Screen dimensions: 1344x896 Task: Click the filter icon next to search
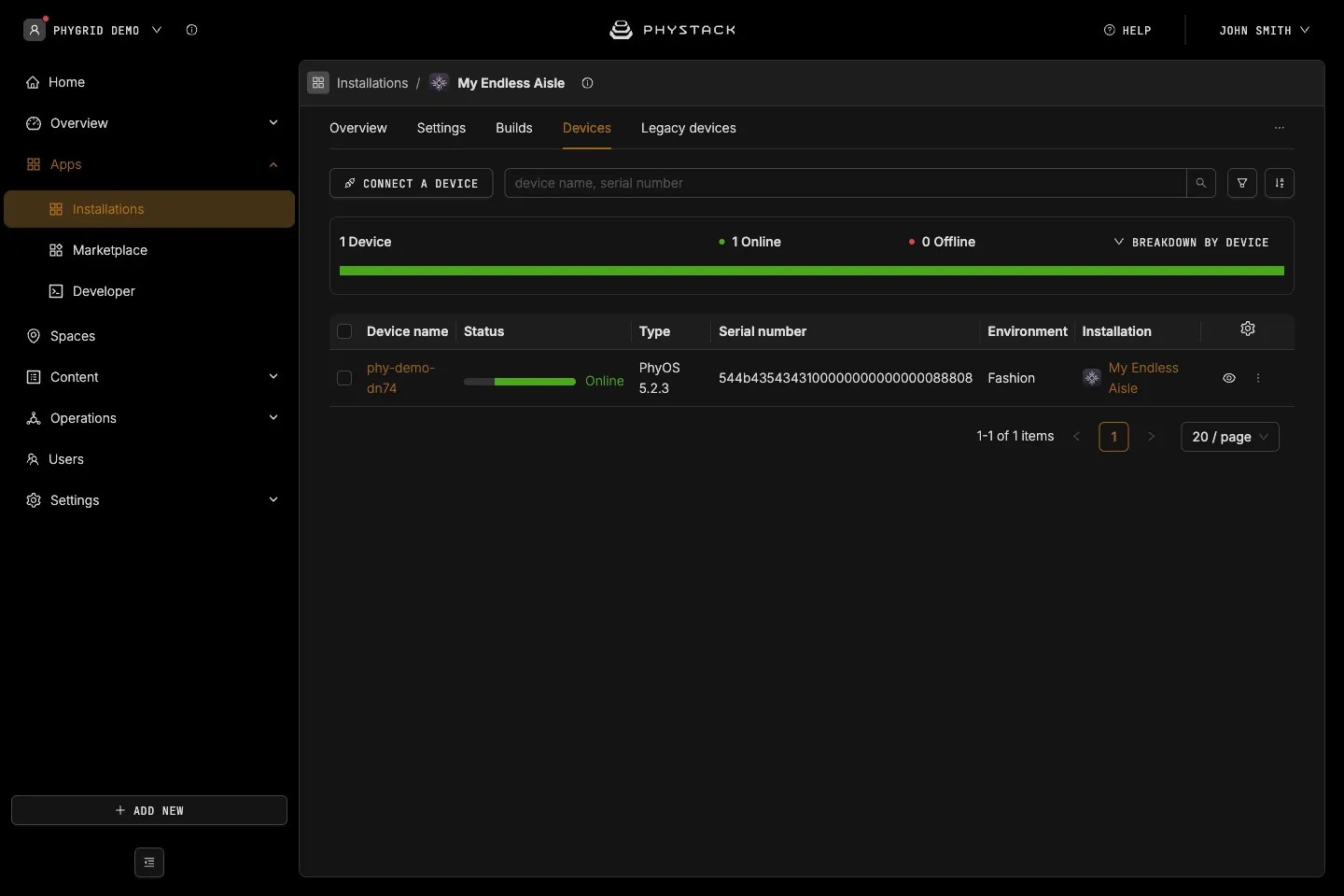[1242, 183]
